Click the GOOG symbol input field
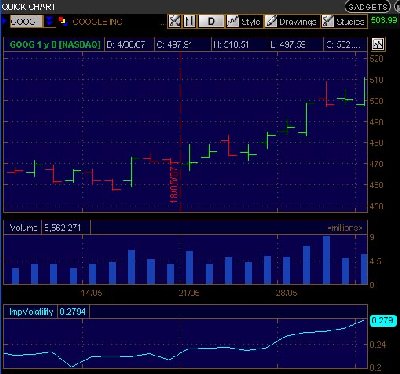 26,22
